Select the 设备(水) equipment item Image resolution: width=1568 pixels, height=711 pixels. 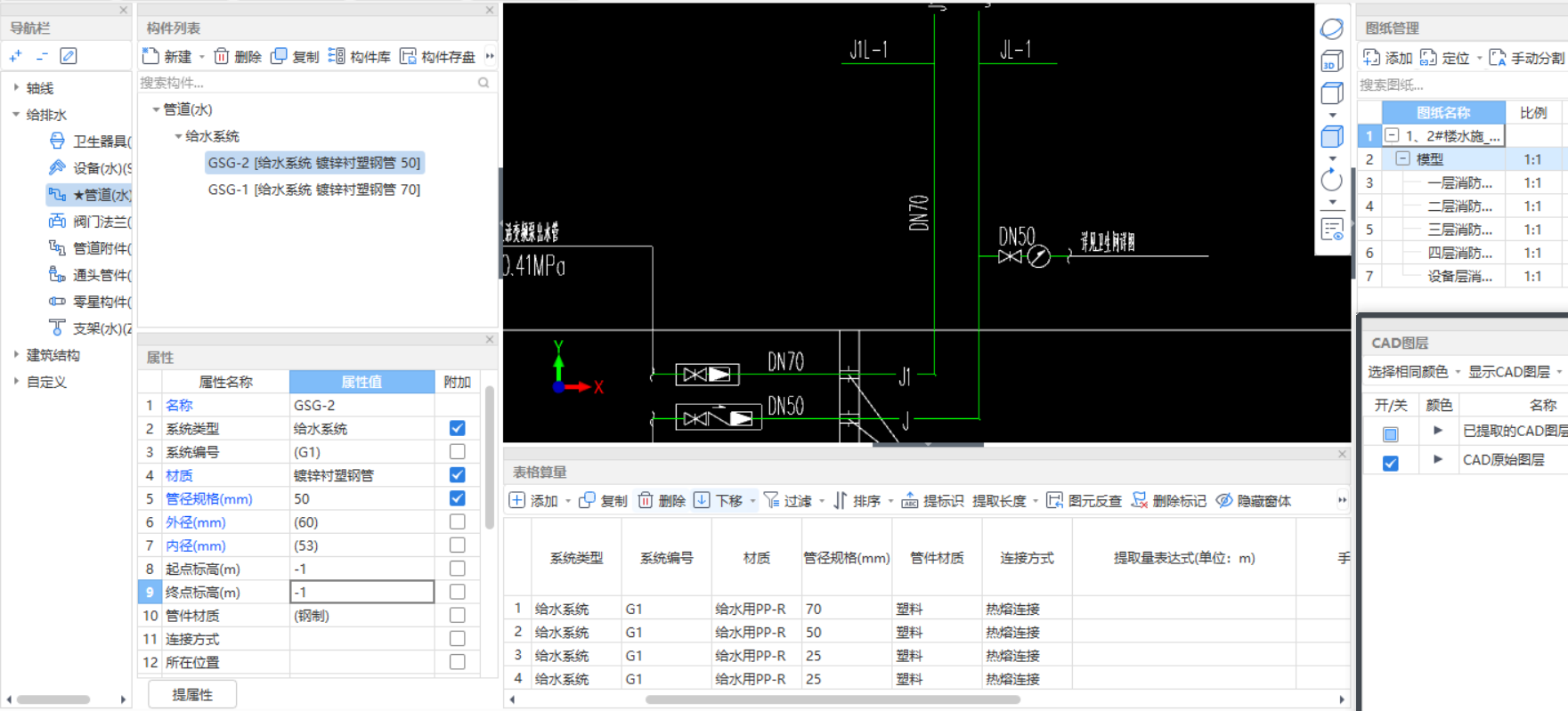point(91,168)
